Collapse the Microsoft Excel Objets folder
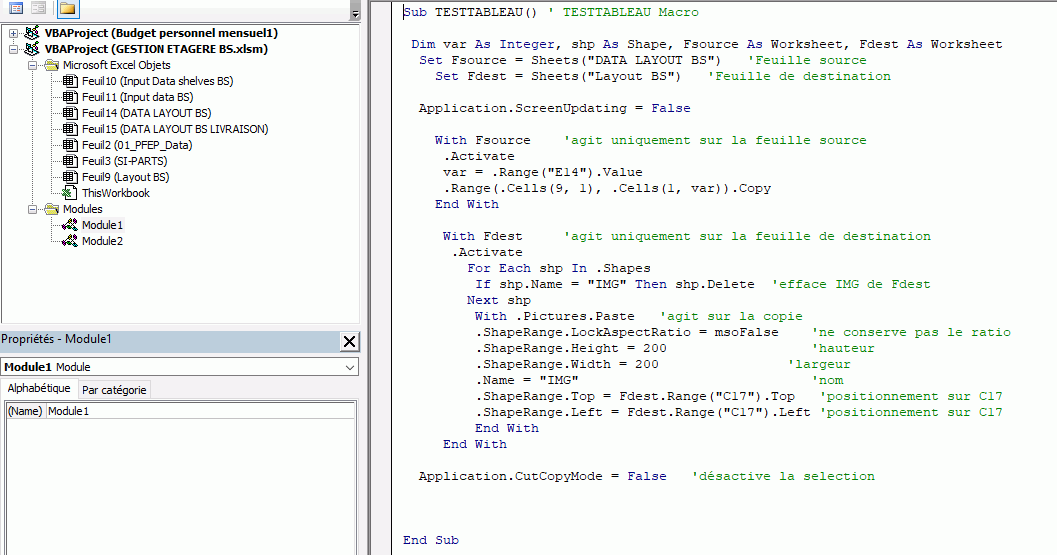This screenshot has width=1057, height=555. click(33, 65)
